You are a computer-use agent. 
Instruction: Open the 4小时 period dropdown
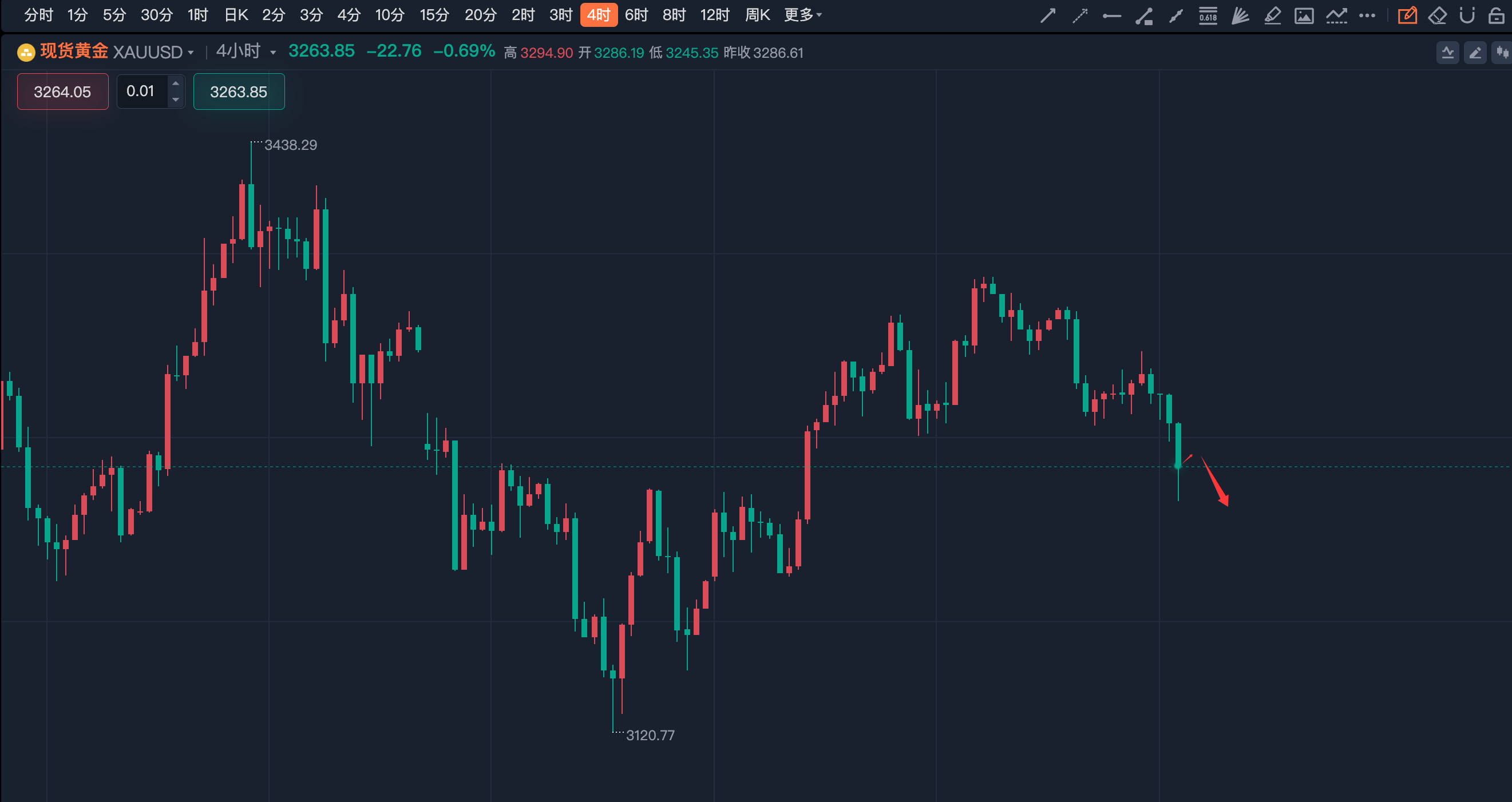pyautogui.click(x=273, y=53)
